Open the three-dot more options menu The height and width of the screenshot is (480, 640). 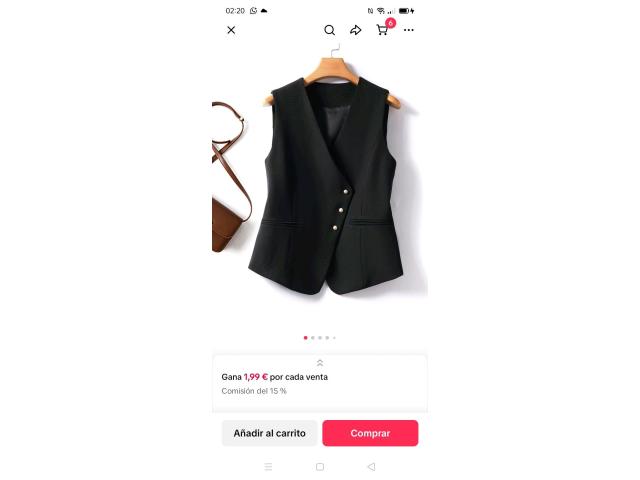(409, 30)
